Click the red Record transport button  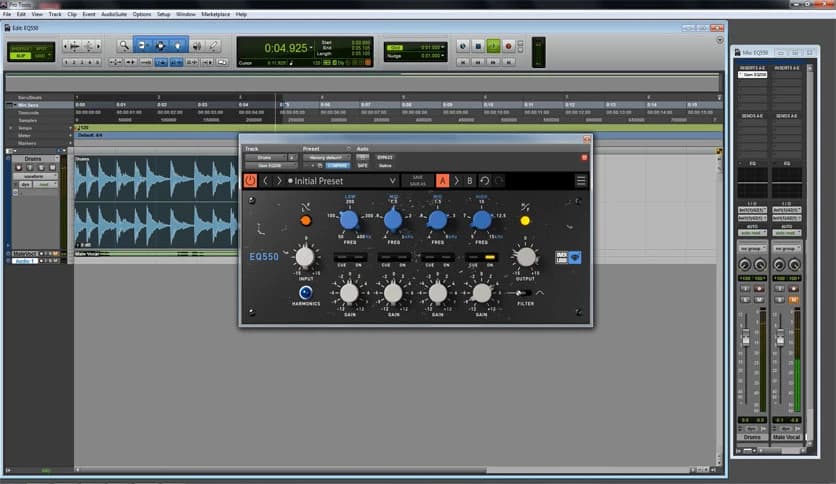pyautogui.click(x=508, y=46)
